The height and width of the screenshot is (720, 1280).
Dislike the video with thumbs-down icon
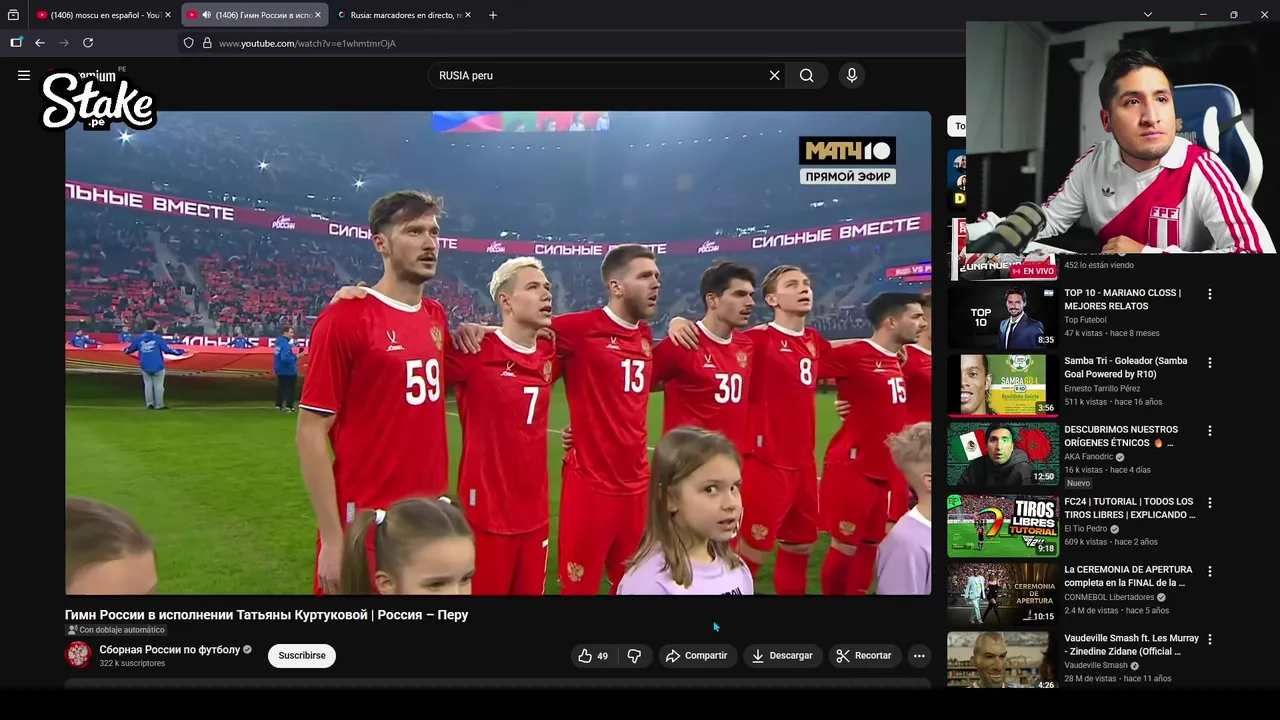[634, 656]
